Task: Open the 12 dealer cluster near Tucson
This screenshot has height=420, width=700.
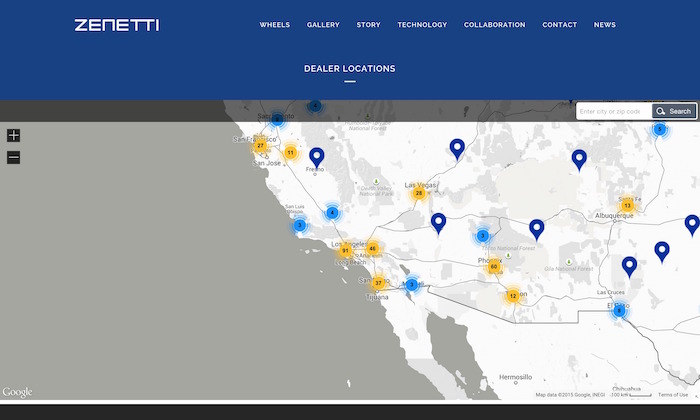Action: click(x=512, y=295)
